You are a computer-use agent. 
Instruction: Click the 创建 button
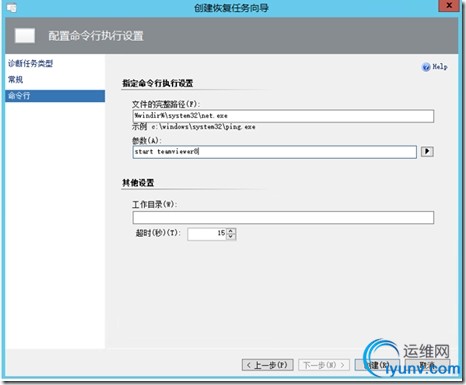click(x=377, y=365)
